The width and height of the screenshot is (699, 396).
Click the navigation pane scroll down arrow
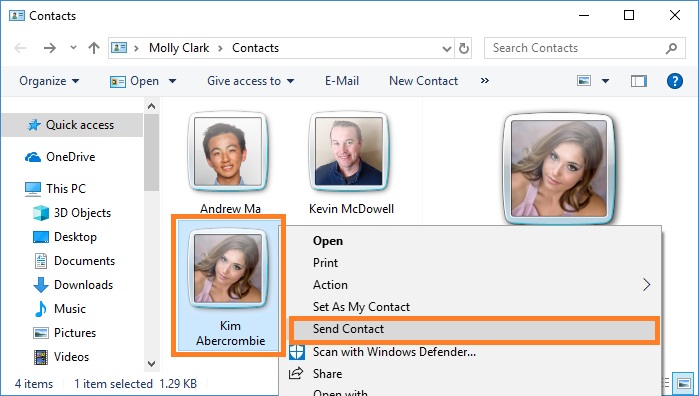coord(152,364)
